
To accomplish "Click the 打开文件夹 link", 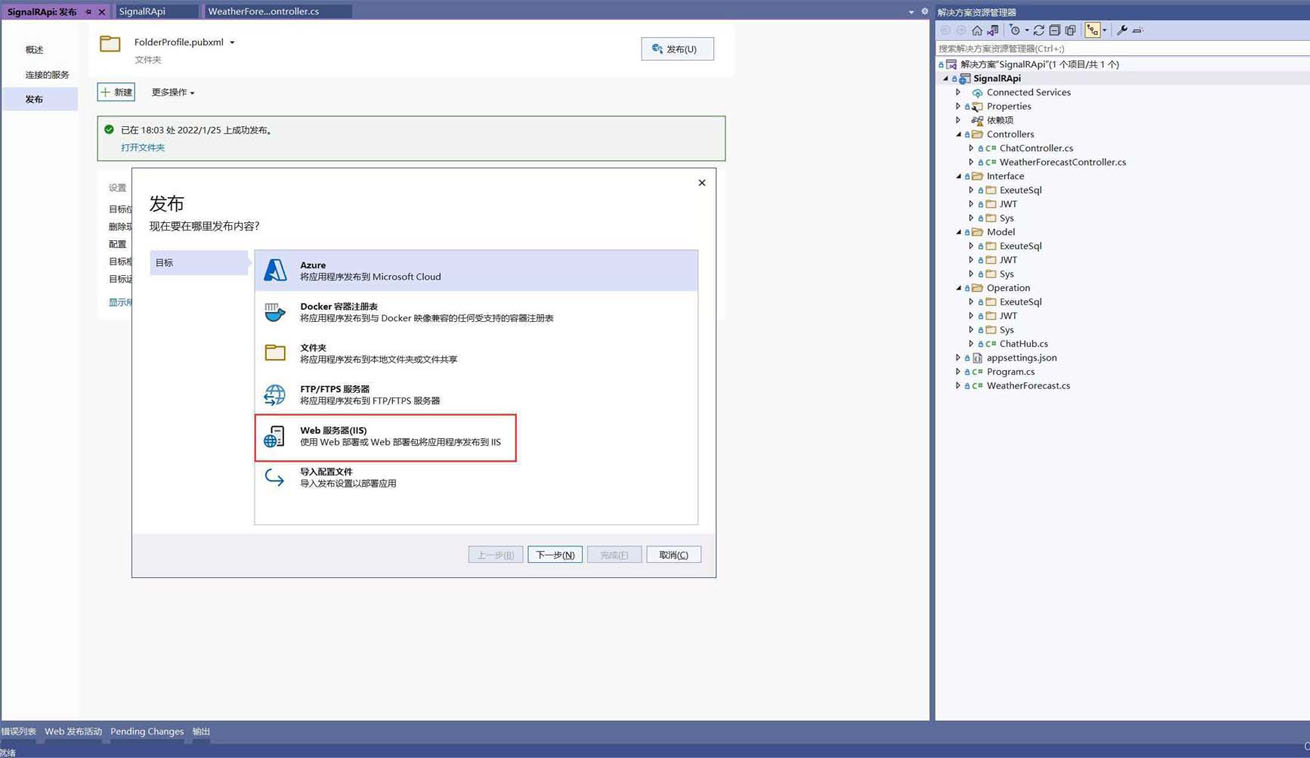I will tap(143, 147).
